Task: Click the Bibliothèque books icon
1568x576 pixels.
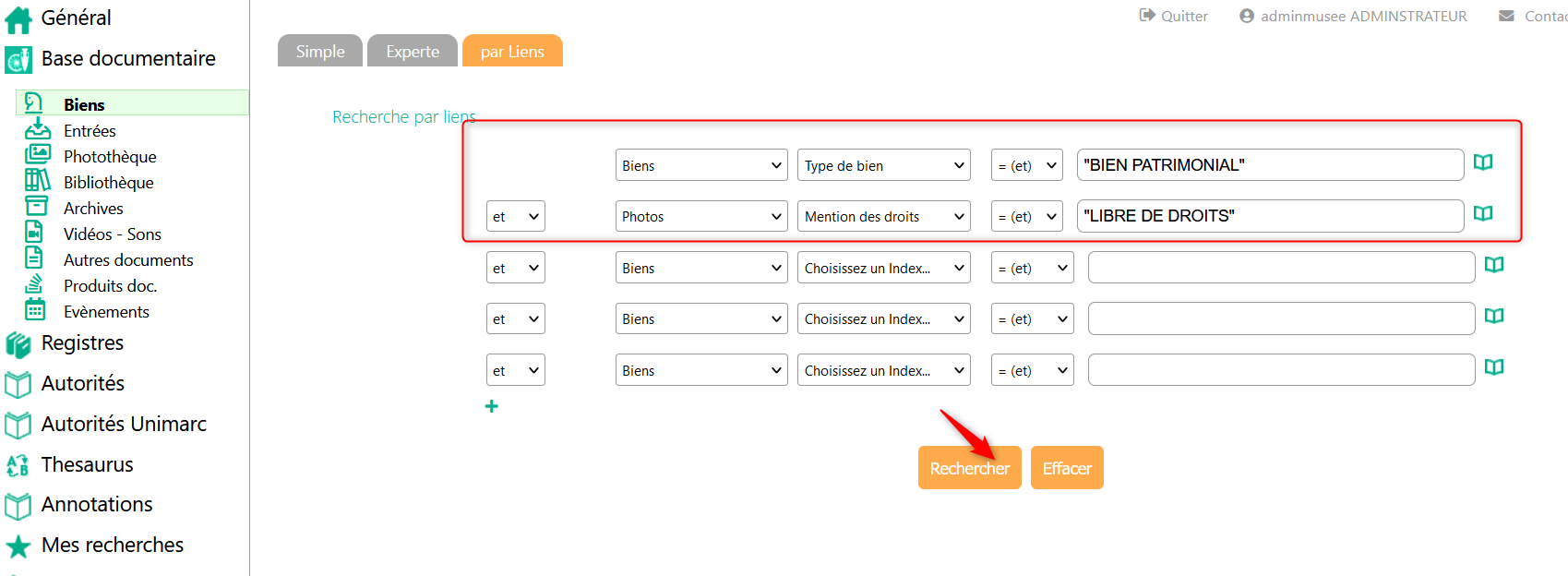Action: (37, 181)
